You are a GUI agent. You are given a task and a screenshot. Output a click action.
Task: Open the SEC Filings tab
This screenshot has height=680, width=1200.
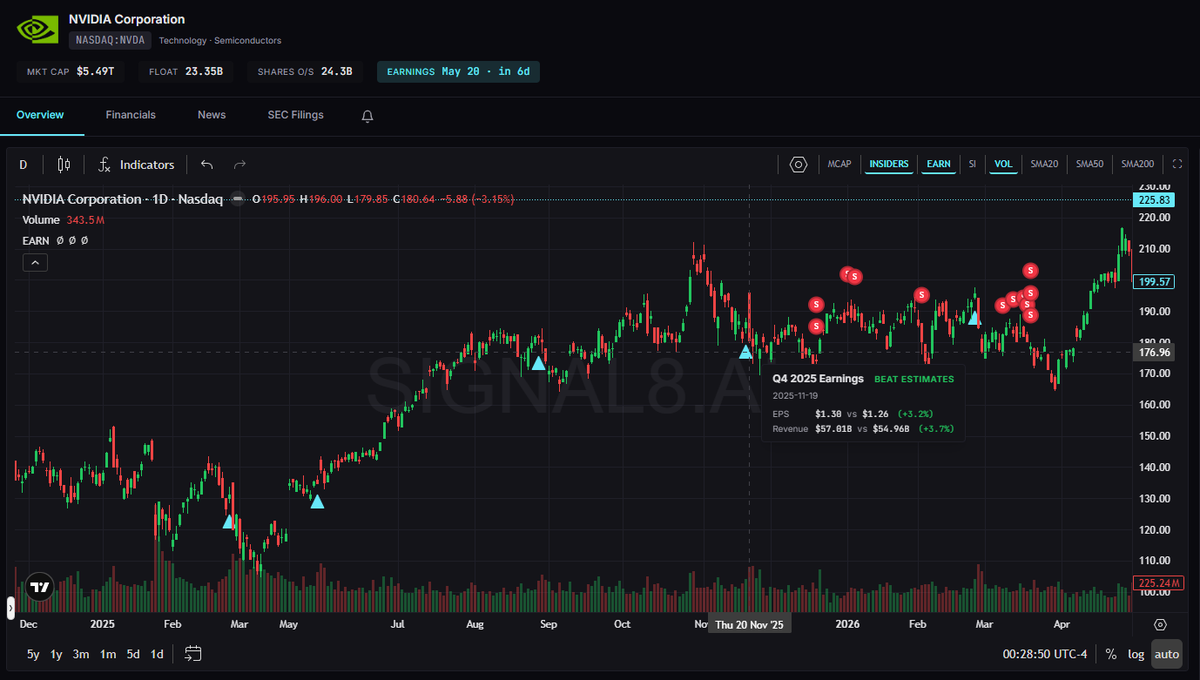pos(296,115)
